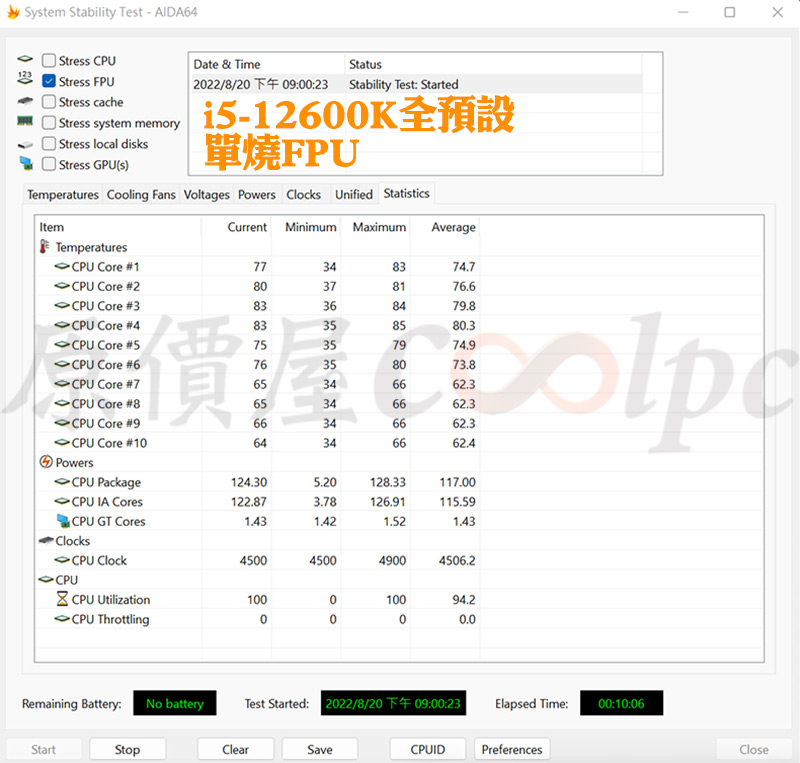Select the 'Stability Test: Started' log entry

416,84
